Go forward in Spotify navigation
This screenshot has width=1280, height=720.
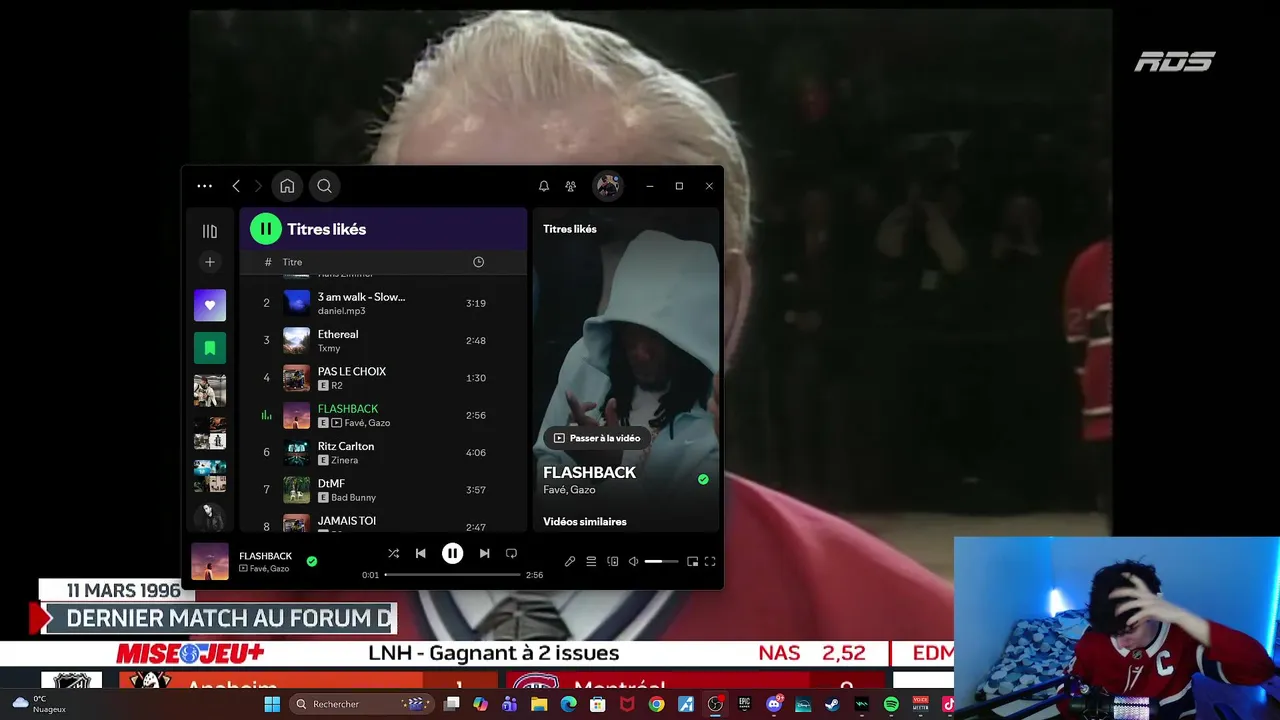258,186
